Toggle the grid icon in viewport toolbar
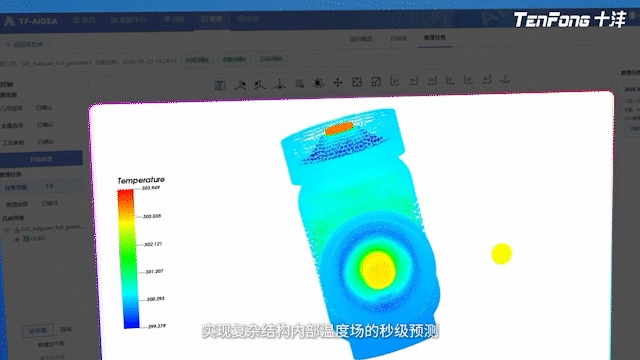 300,84
